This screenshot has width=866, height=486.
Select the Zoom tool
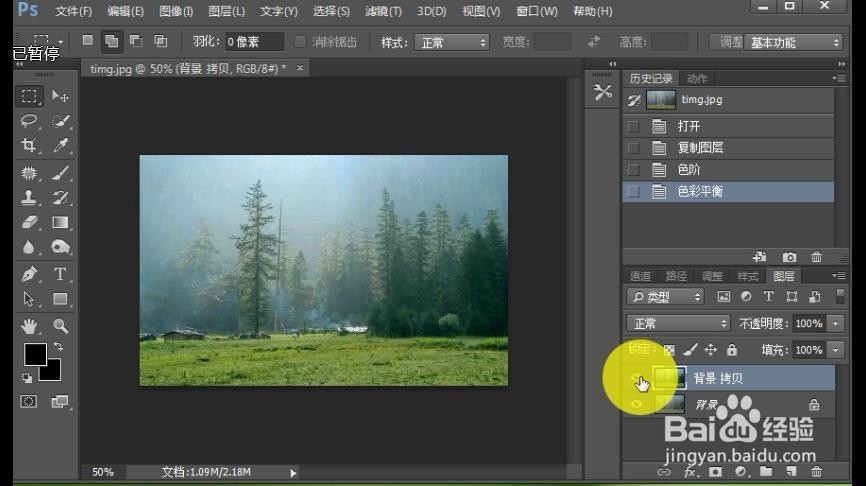click(60, 326)
